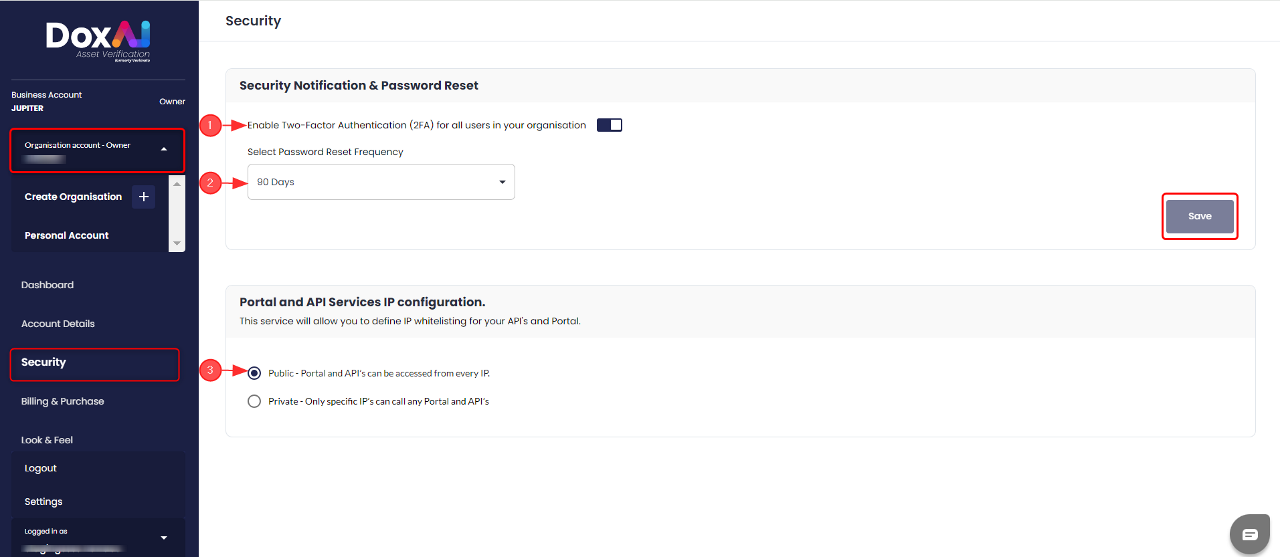Open Password Reset Frequency dropdown
Screen dimensions: 1280x557
[x=381, y=182]
